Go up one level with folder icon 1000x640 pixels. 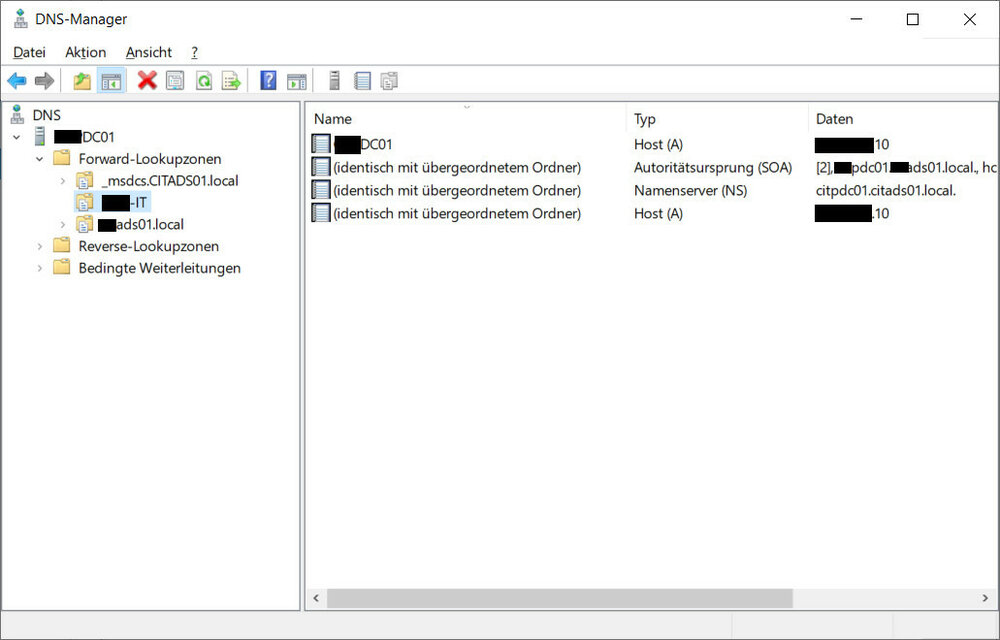pos(82,81)
